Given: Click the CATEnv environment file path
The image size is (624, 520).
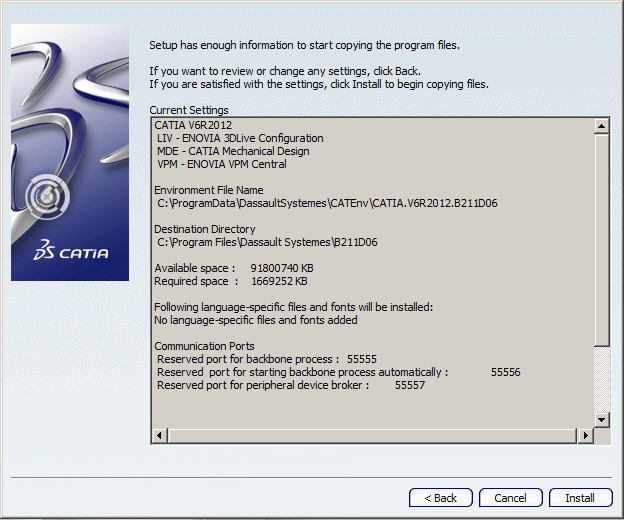Looking at the screenshot, I should (x=327, y=203).
